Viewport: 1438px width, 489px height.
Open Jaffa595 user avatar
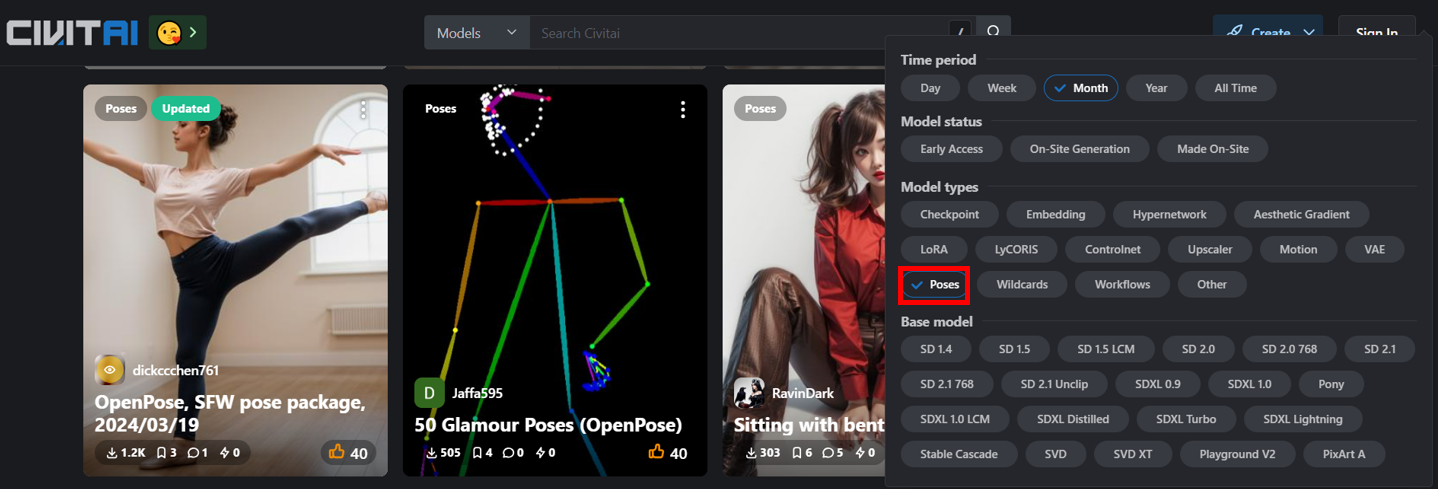click(x=430, y=393)
